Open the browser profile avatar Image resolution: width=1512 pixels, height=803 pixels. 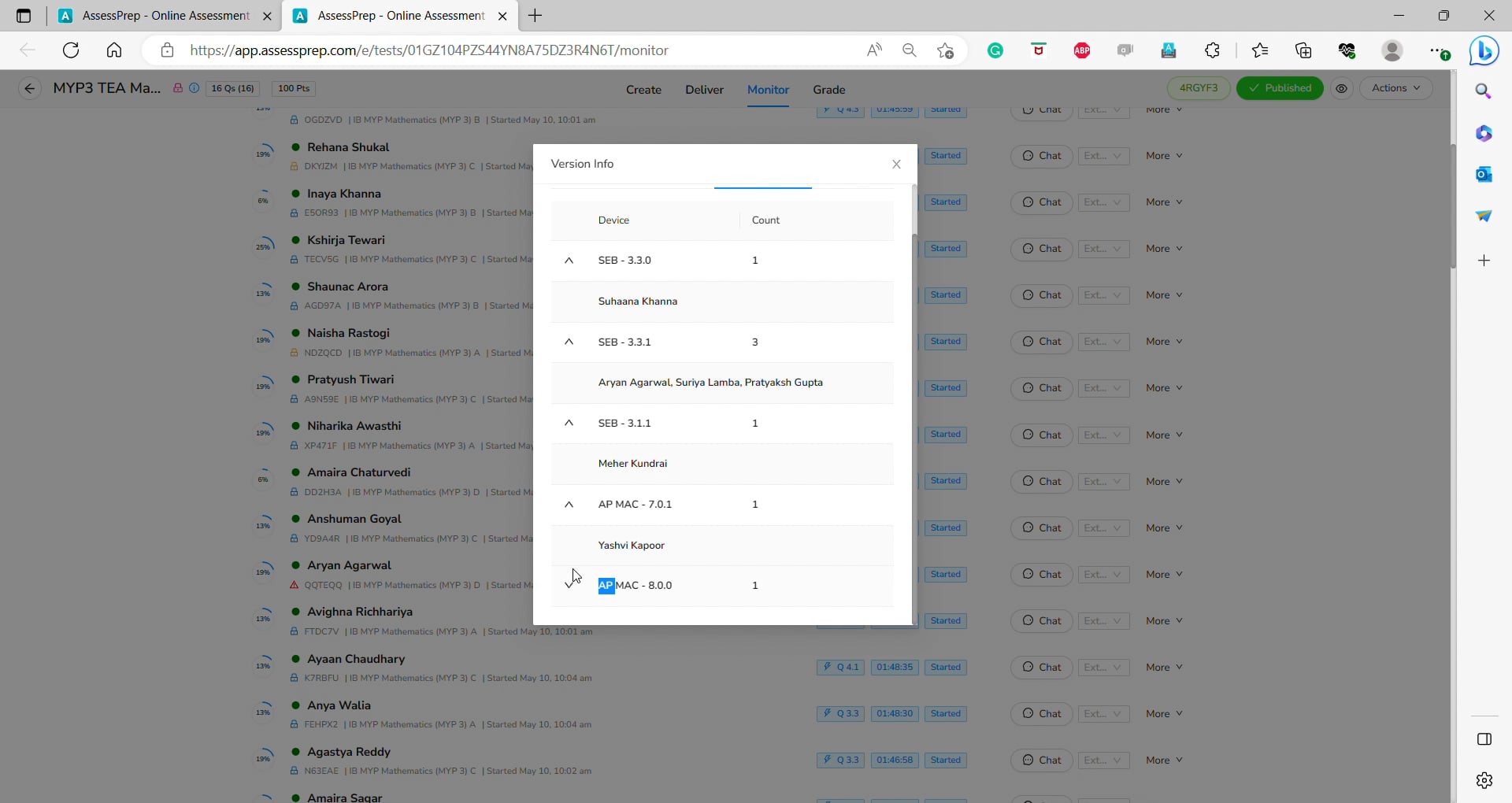point(1392,50)
